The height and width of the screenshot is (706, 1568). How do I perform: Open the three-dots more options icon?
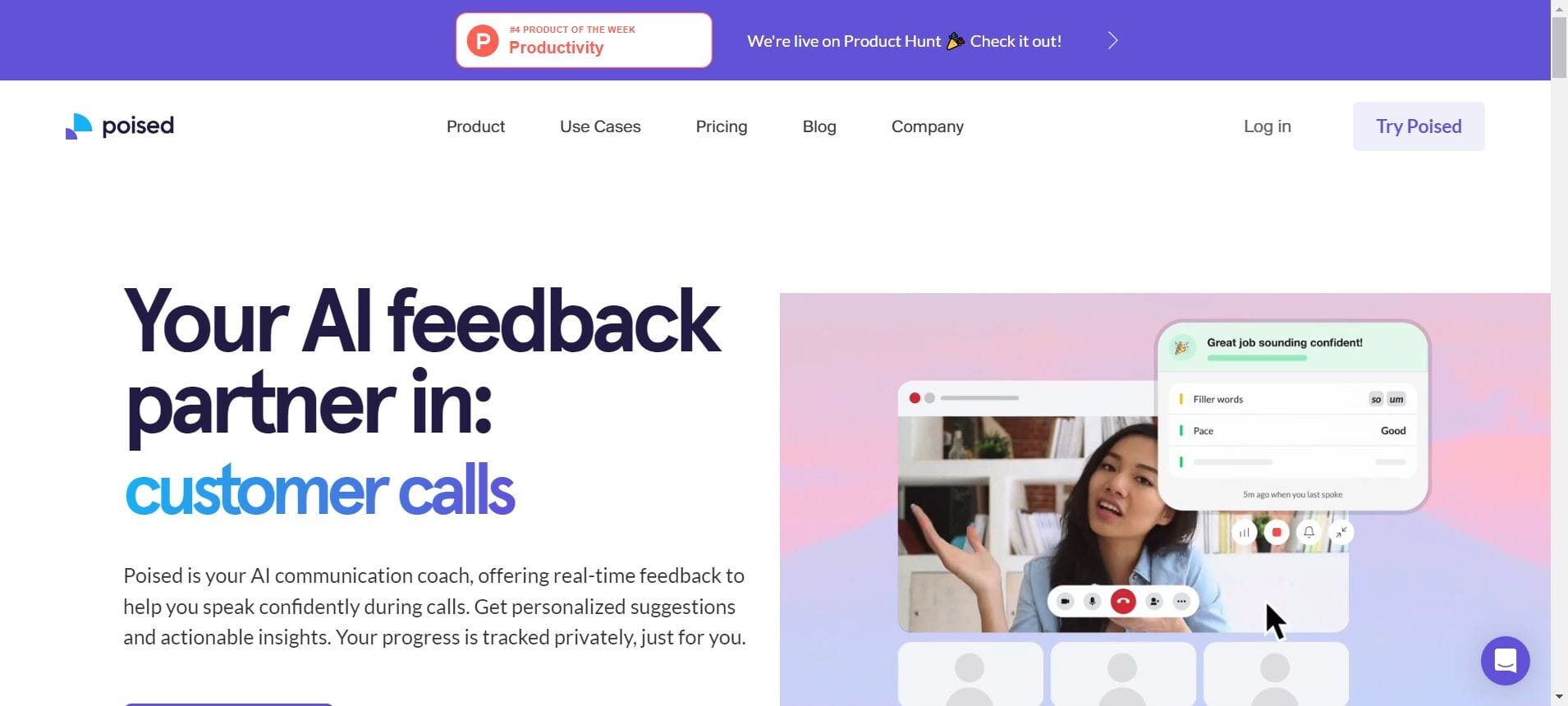click(x=1181, y=602)
